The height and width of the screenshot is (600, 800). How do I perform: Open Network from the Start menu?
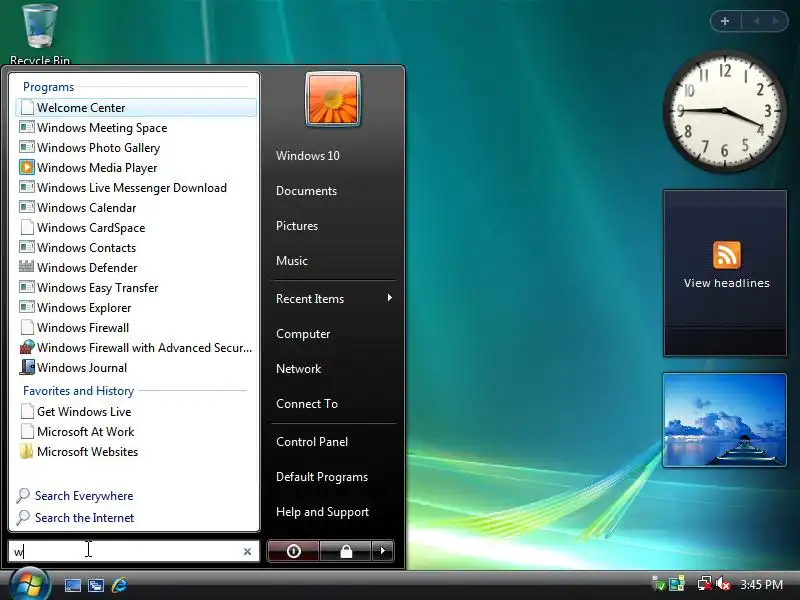pos(298,368)
